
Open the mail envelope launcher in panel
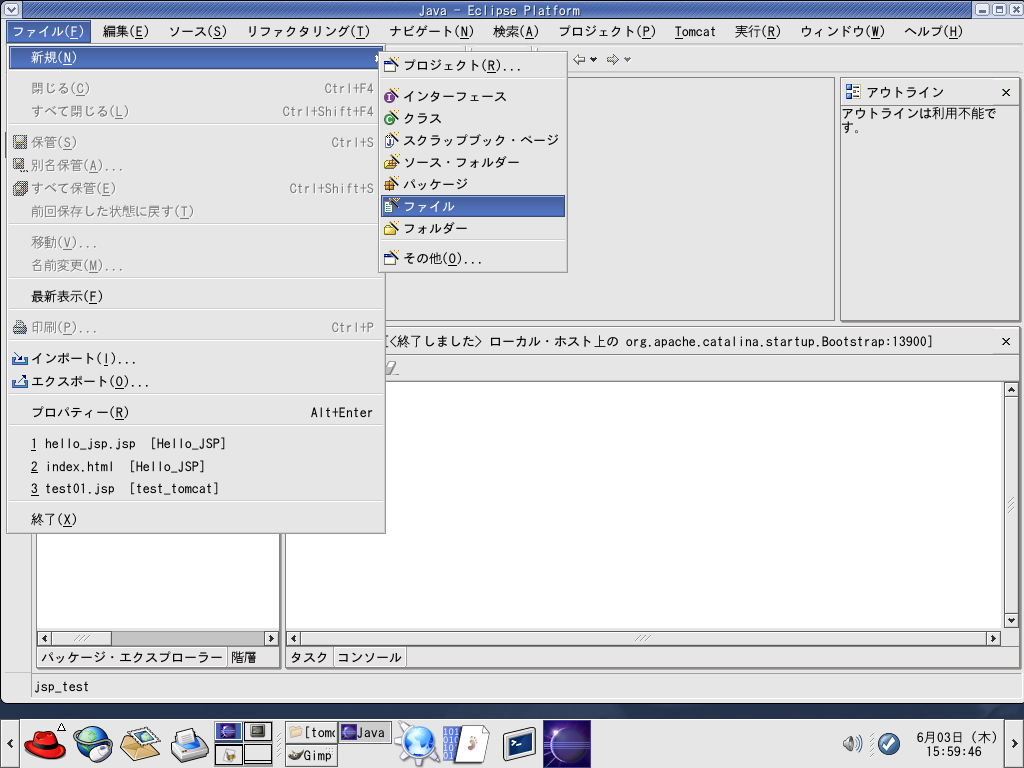(140, 744)
